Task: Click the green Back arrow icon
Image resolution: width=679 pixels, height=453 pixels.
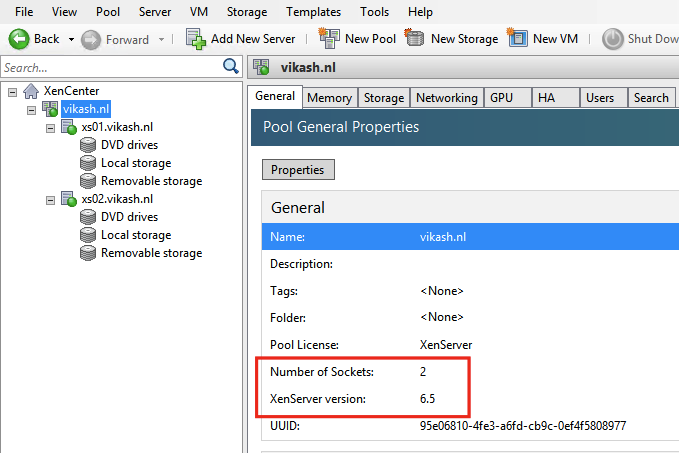Action: coord(19,39)
